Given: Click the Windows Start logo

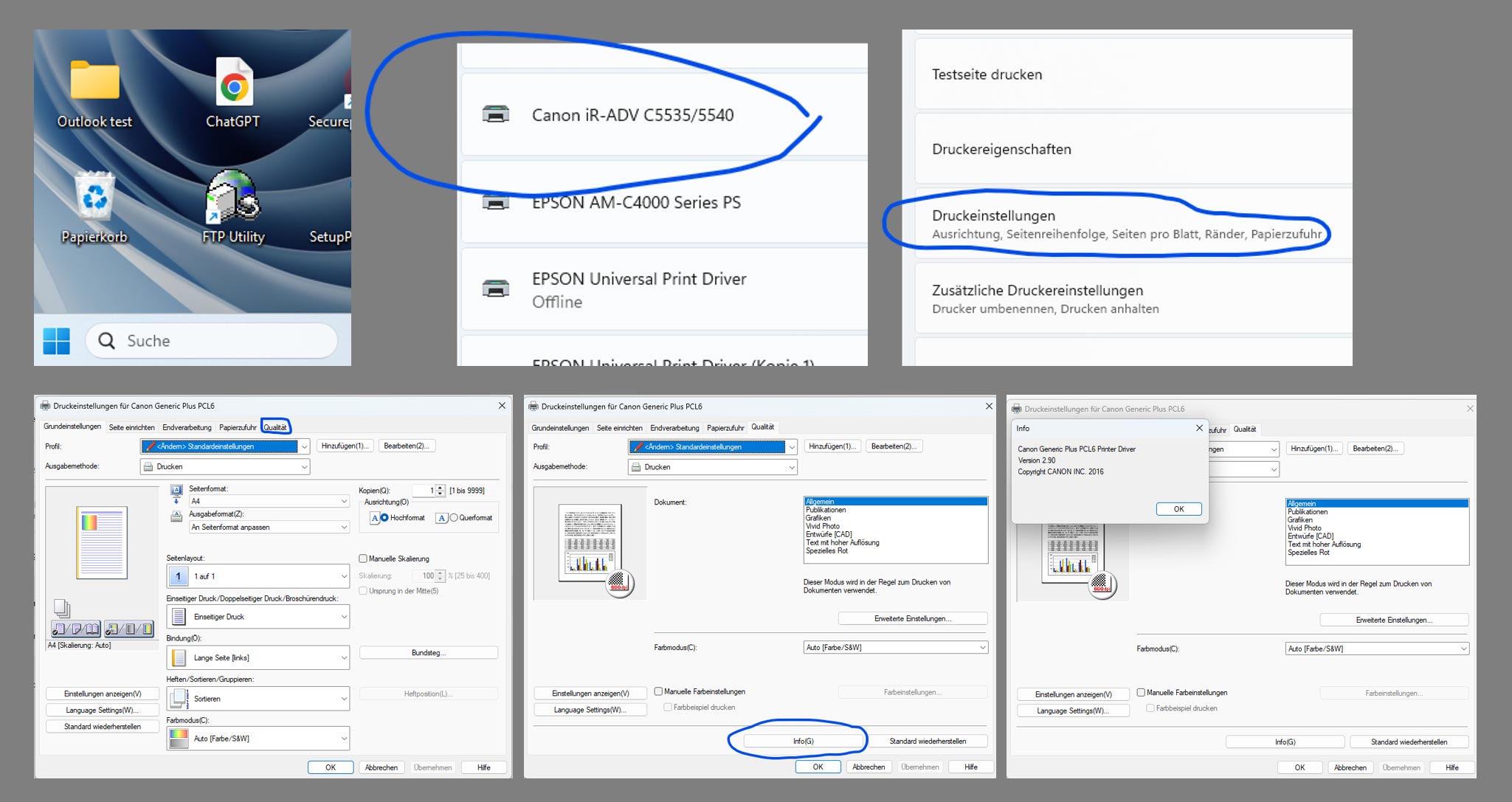Looking at the screenshot, I should [x=56, y=341].
